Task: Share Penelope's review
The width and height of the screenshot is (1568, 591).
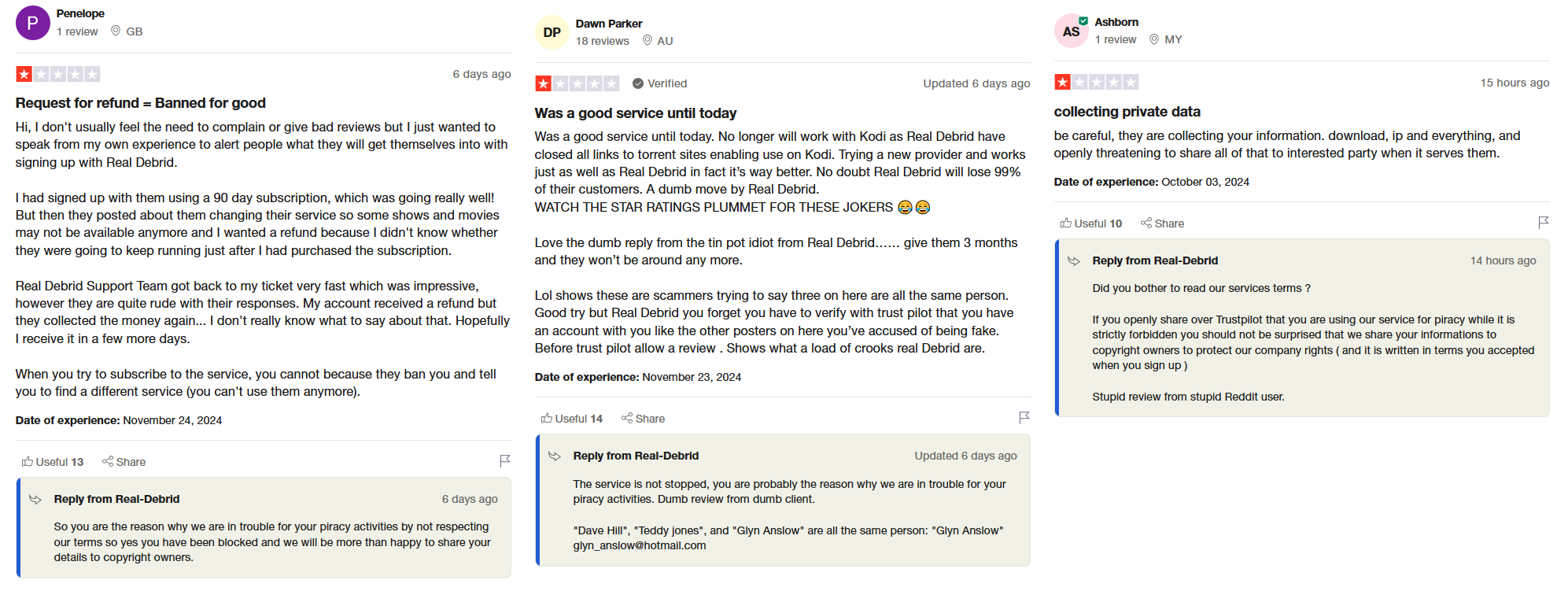Action: (124, 462)
